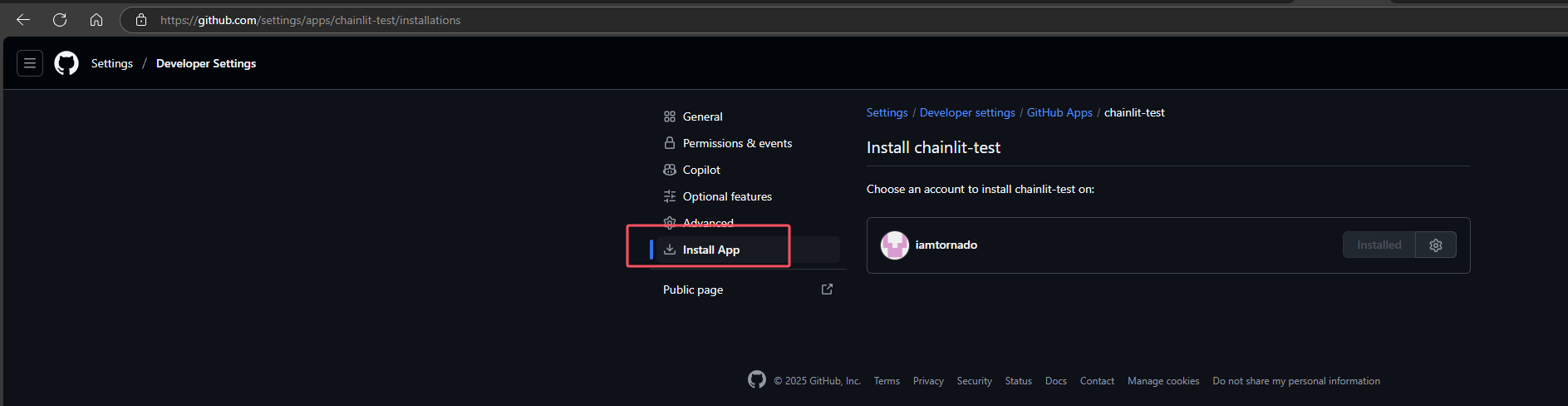Viewport: 1568px width, 406px height.
Task: Open the Privacy footer link
Action: pyautogui.click(x=928, y=381)
